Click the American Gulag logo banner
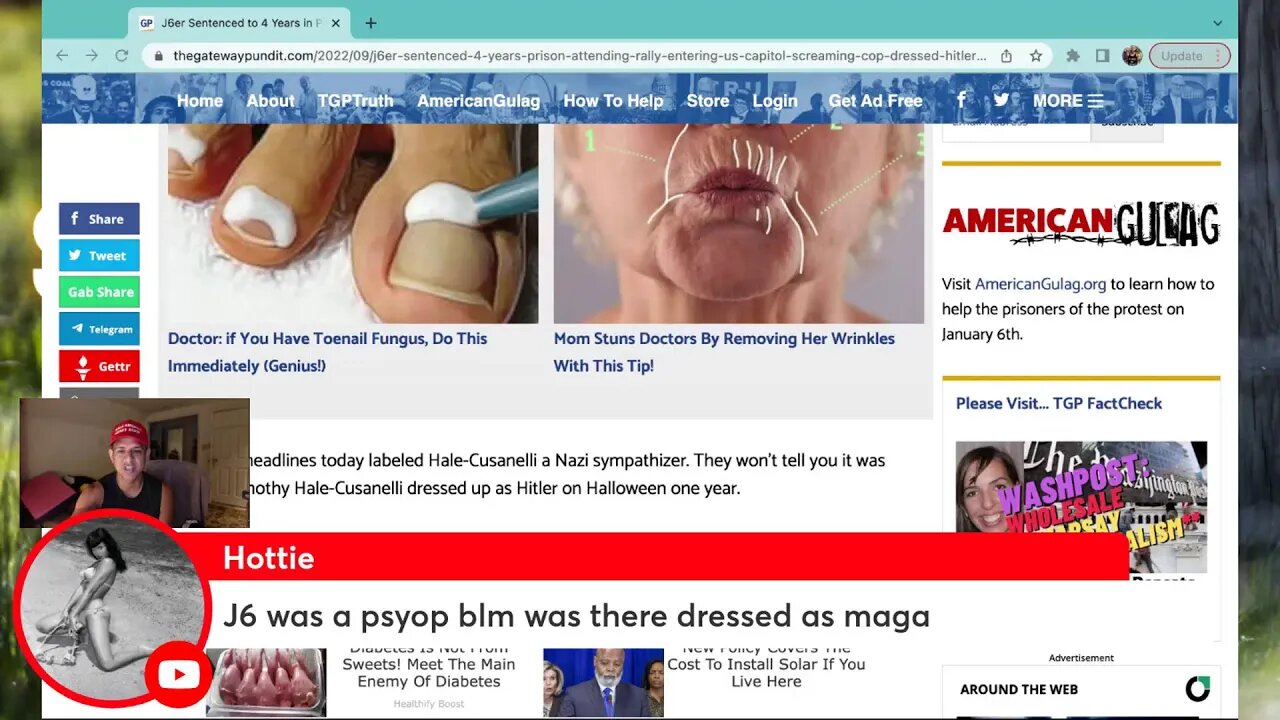This screenshot has height=720, width=1280. (x=1081, y=224)
